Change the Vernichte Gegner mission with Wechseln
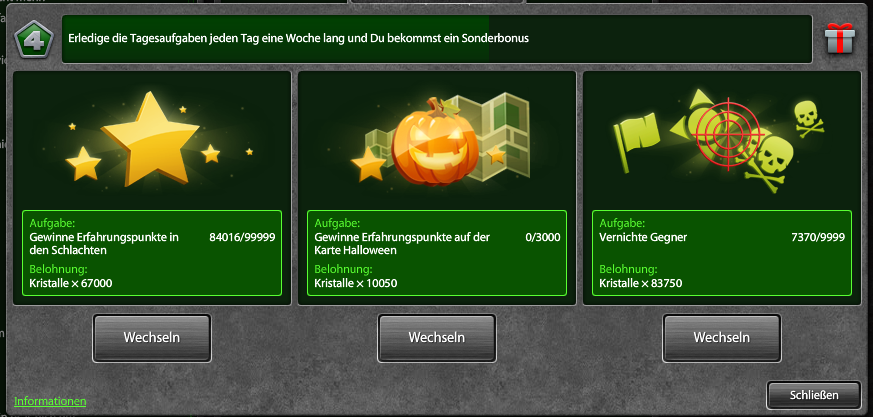This screenshot has height=417, width=873. tap(722, 338)
